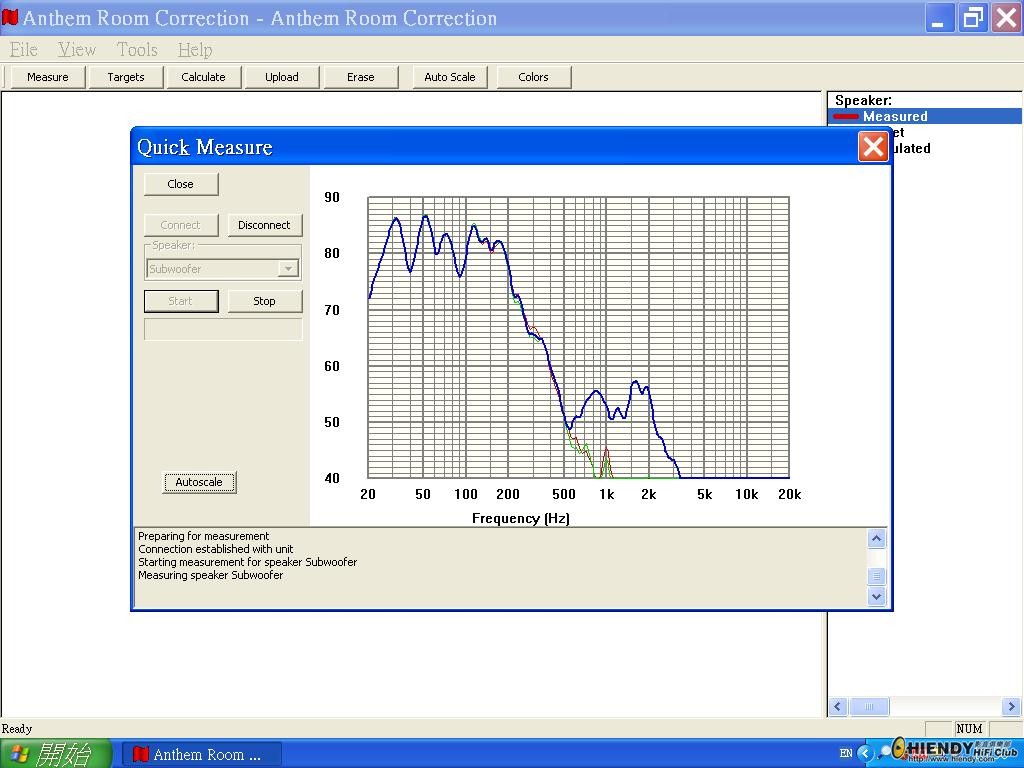Click Close in Quick Measure dialog
Viewport: 1024px width, 768px height.
coord(181,184)
